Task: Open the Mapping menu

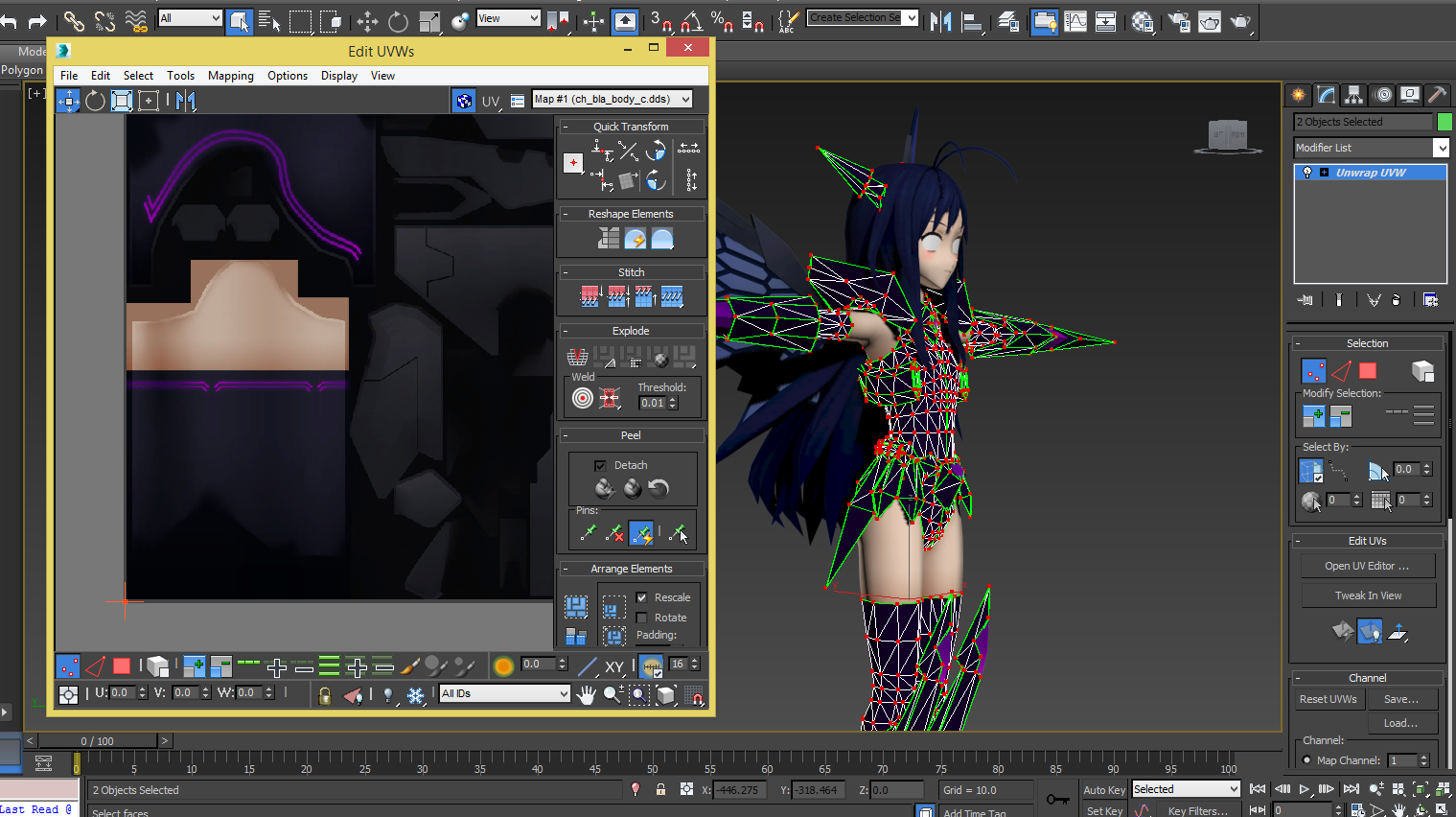Action: coord(231,76)
